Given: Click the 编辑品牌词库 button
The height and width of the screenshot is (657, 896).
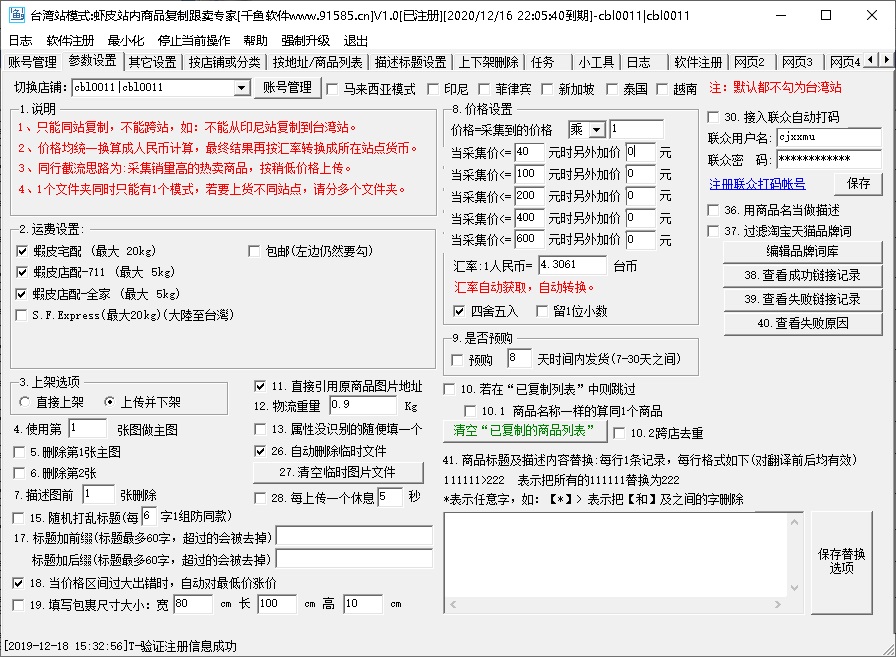Looking at the screenshot, I should [x=802, y=251].
